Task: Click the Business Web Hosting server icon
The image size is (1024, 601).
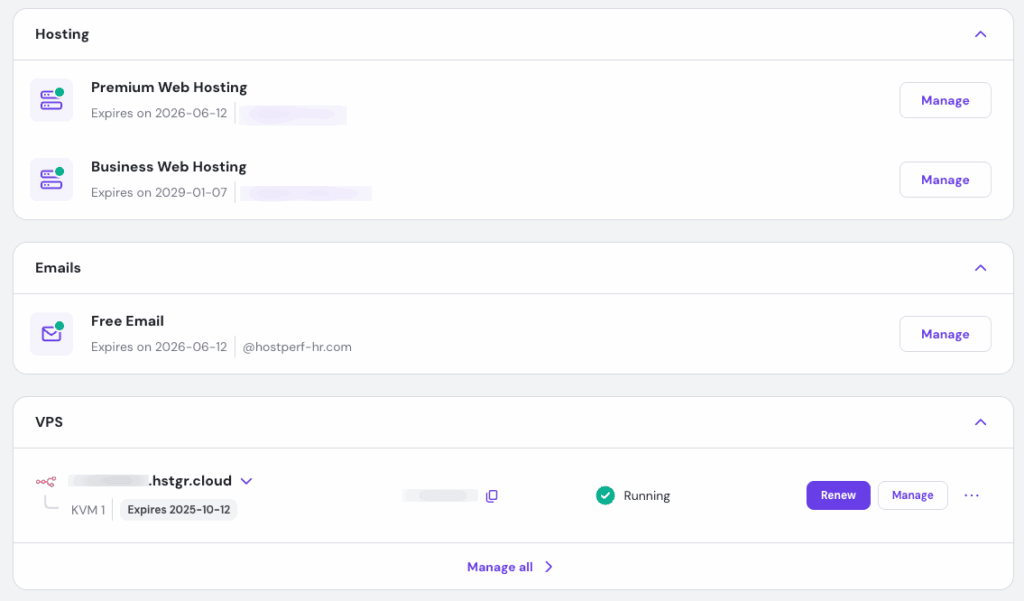Action: click(x=51, y=180)
